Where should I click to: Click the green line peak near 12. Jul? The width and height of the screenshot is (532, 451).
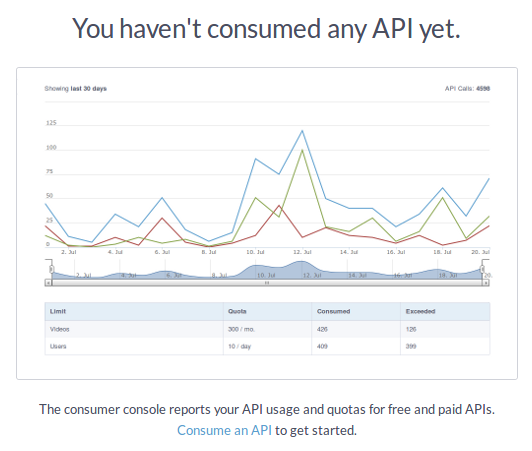(x=302, y=150)
